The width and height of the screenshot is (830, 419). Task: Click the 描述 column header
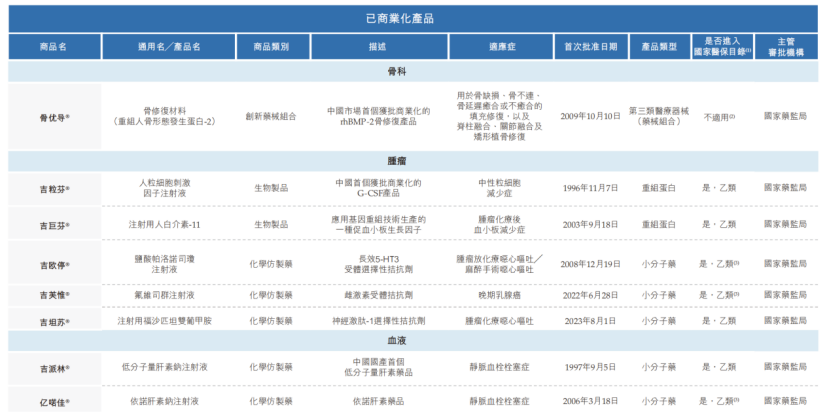(379, 47)
